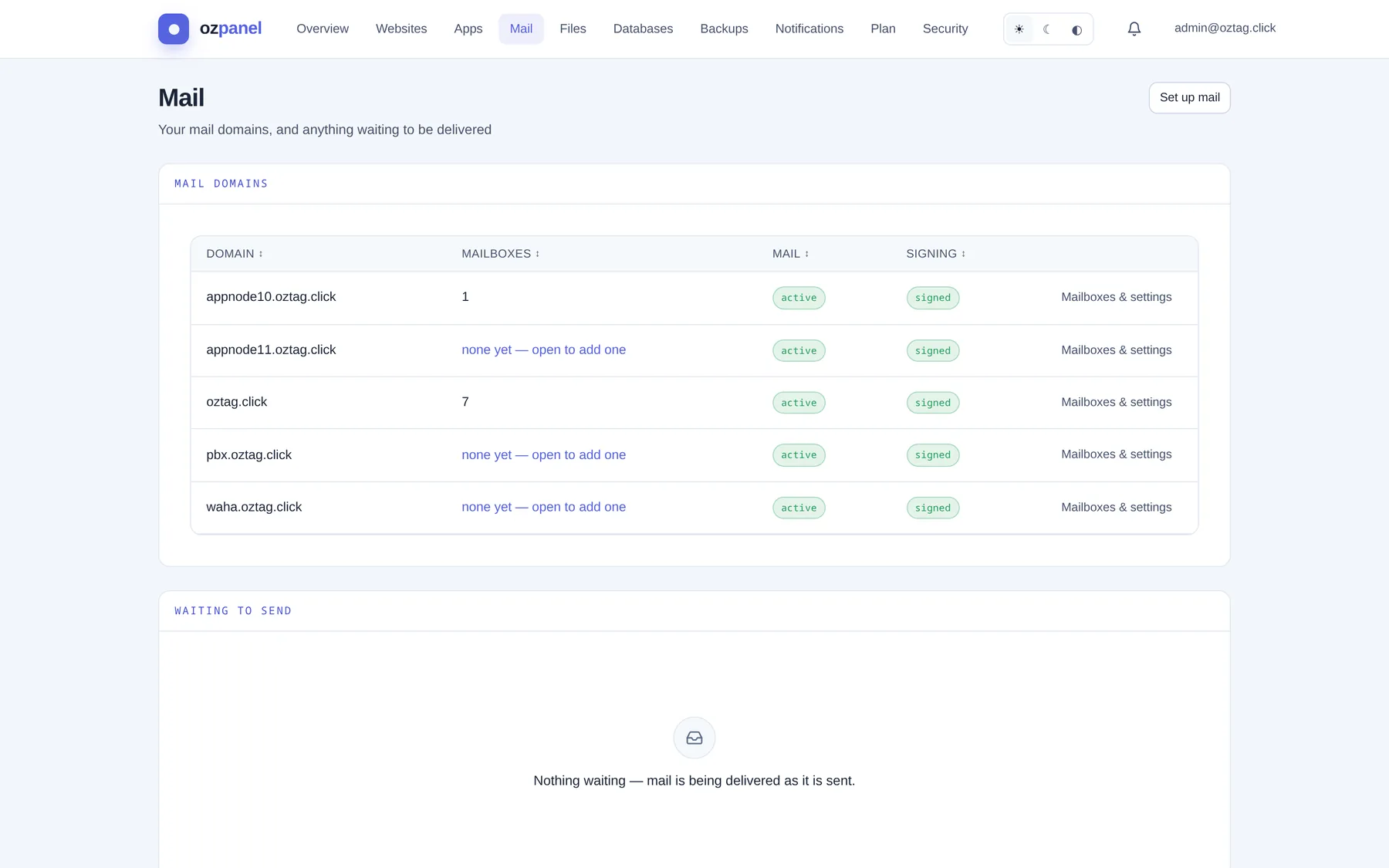Viewport: 1389px width, 868px height.
Task: Sort table by Mailboxes column
Action: (x=501, y=254)
